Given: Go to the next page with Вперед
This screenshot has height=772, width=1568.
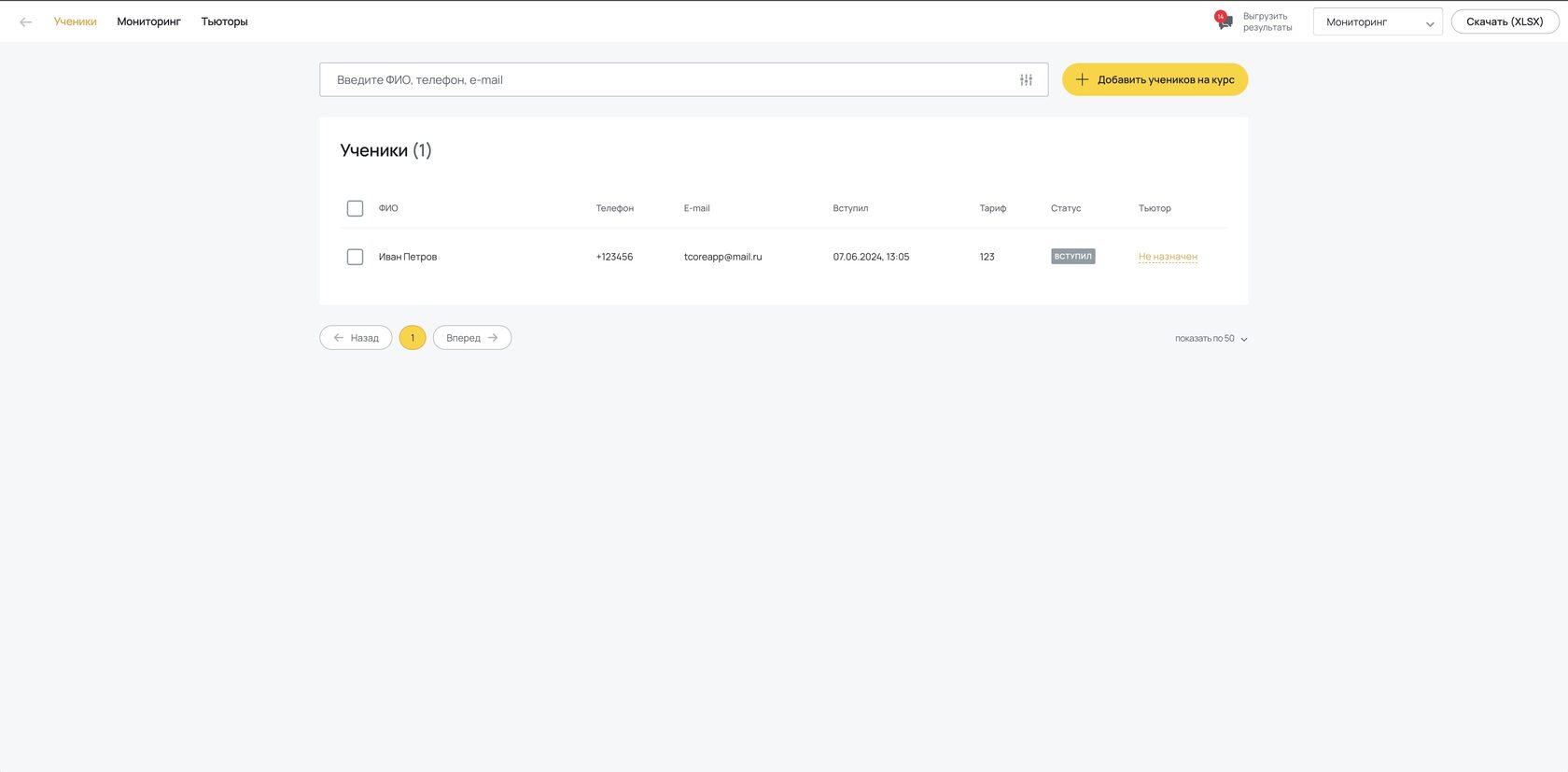Looking at the screenshot, I should pyautogui.click(x=472, y=338).
